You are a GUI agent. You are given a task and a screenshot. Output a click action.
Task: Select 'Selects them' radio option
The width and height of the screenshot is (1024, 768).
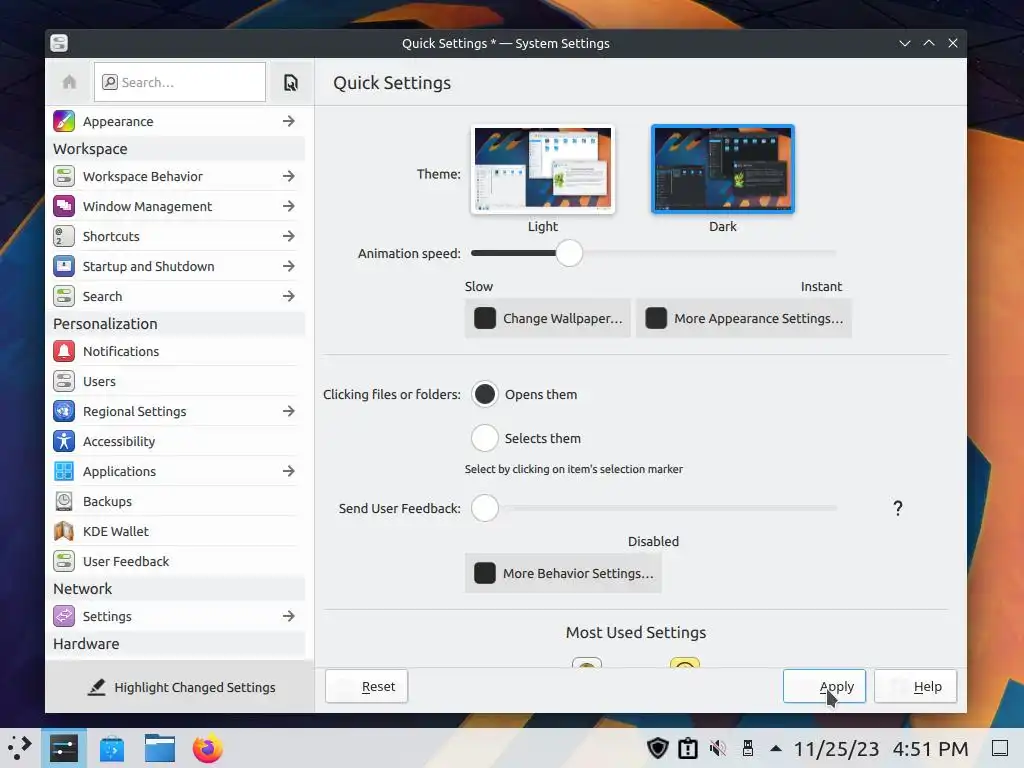[x=485, y=438]
